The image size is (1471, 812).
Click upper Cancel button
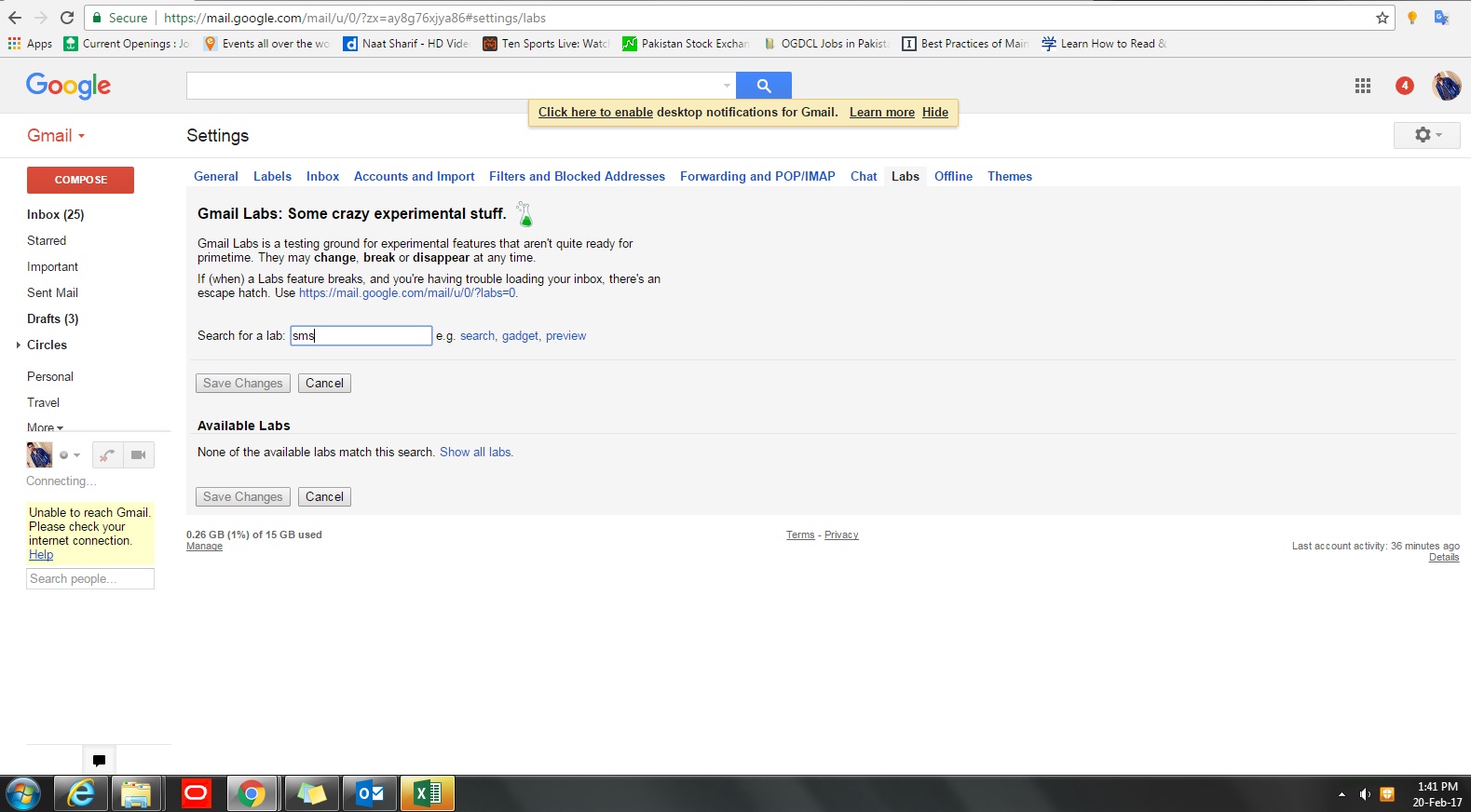click(324, 384)
